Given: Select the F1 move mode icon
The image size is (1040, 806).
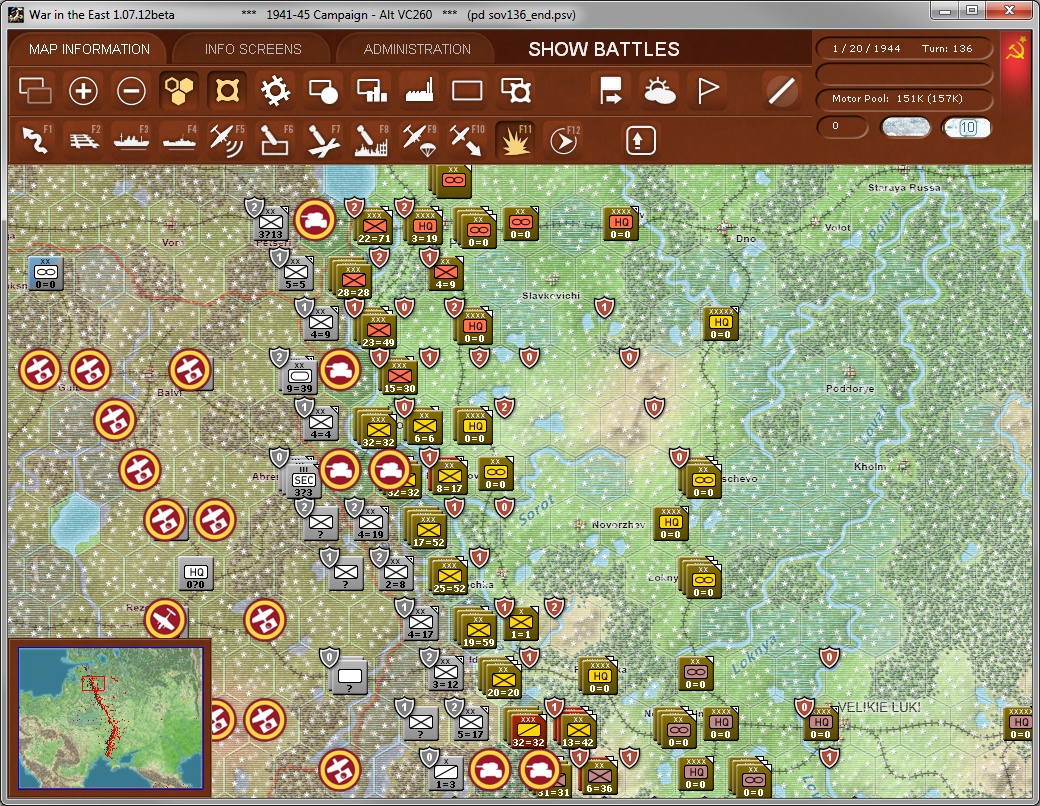Looking at the screenshot, I should (36, 140).
